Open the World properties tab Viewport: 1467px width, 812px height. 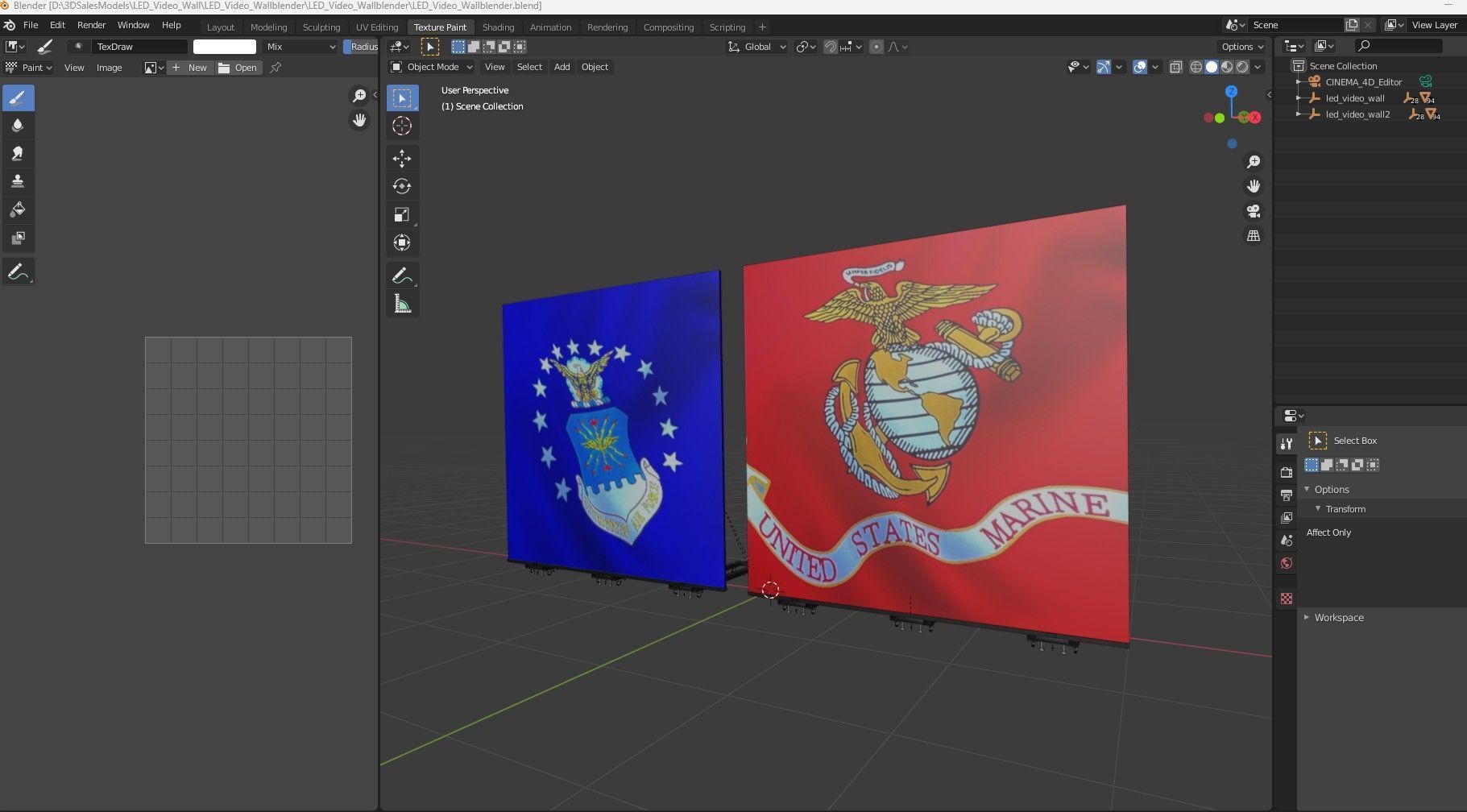(x=1287, y=563)
